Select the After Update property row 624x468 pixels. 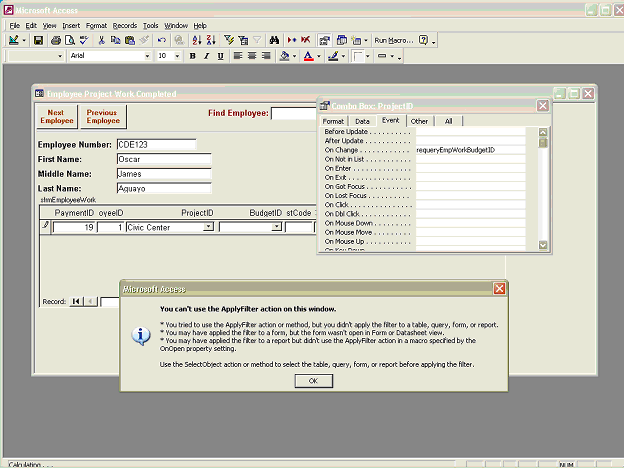pyautogui.click(x=425, y=141)
